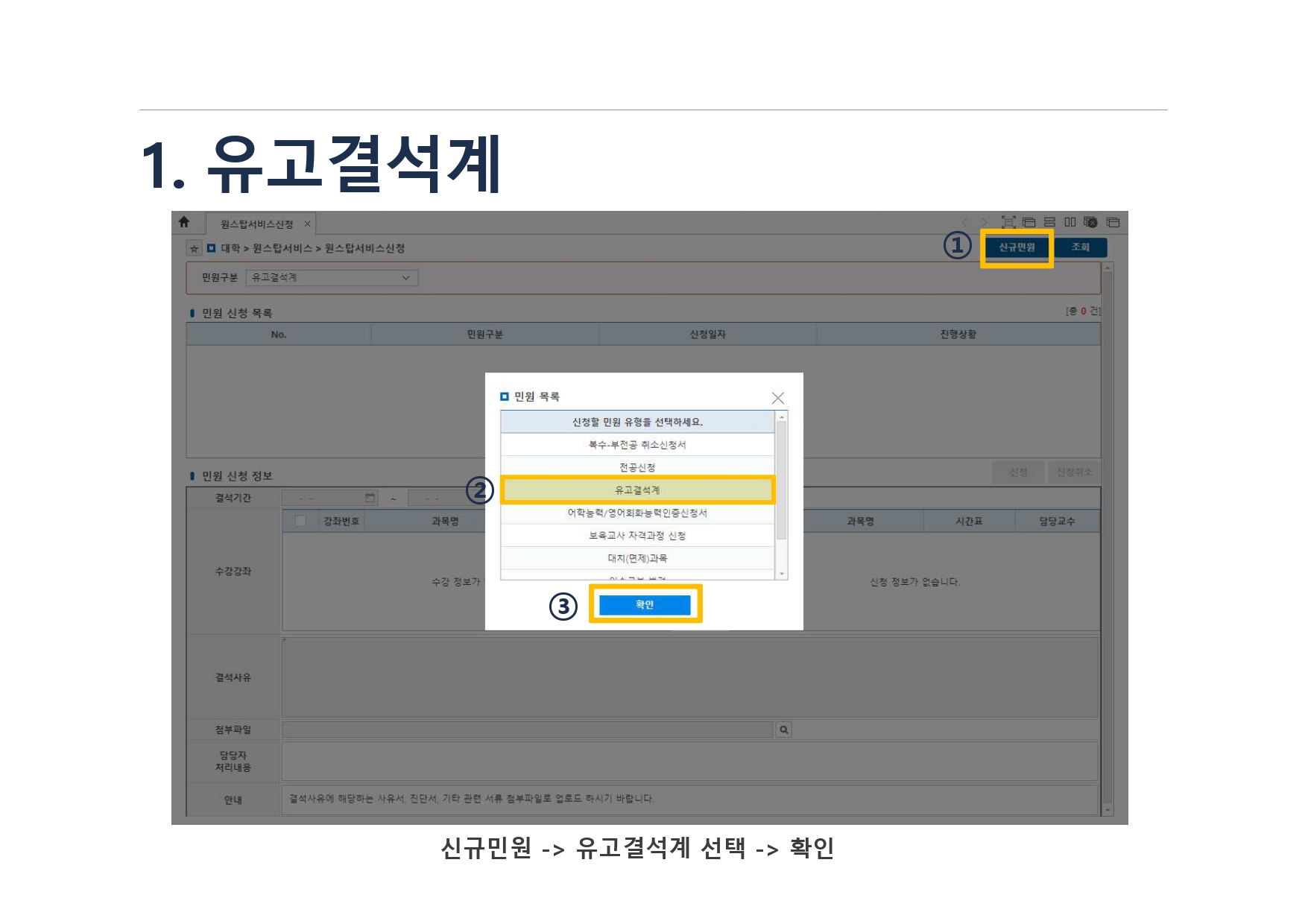Click the main page scroll-up arrow
1308x924 pixels.
point(1108,268)
